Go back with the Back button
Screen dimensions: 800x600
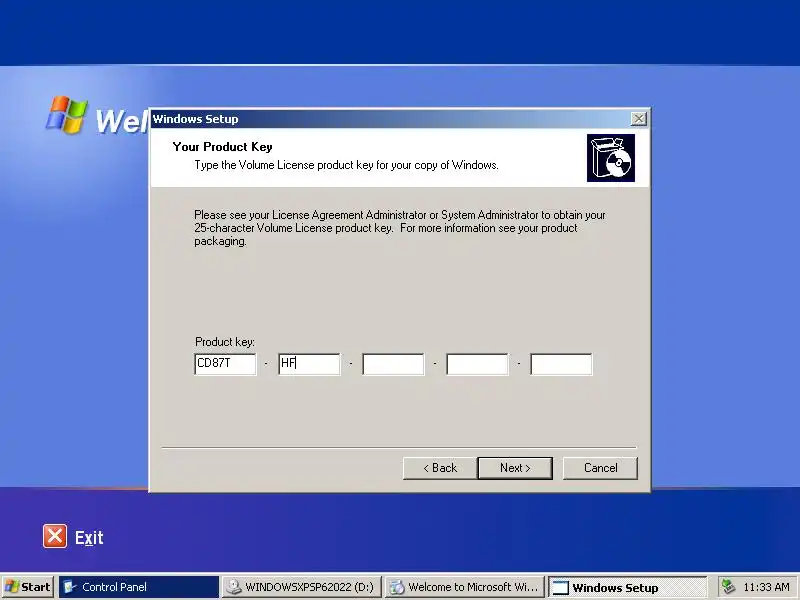click(440, 468)
